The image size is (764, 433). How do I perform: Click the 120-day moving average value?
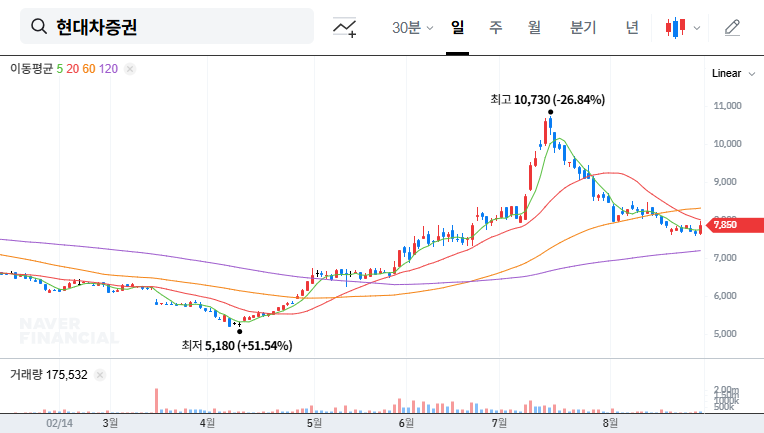pyautogui.click(x=108, y=69)
